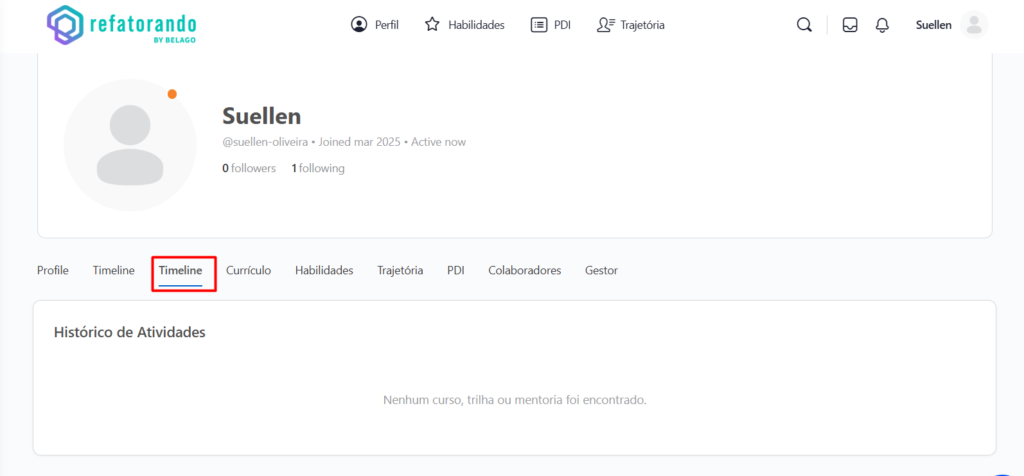Click the orange status dot on avatar

tap(172, 94)
